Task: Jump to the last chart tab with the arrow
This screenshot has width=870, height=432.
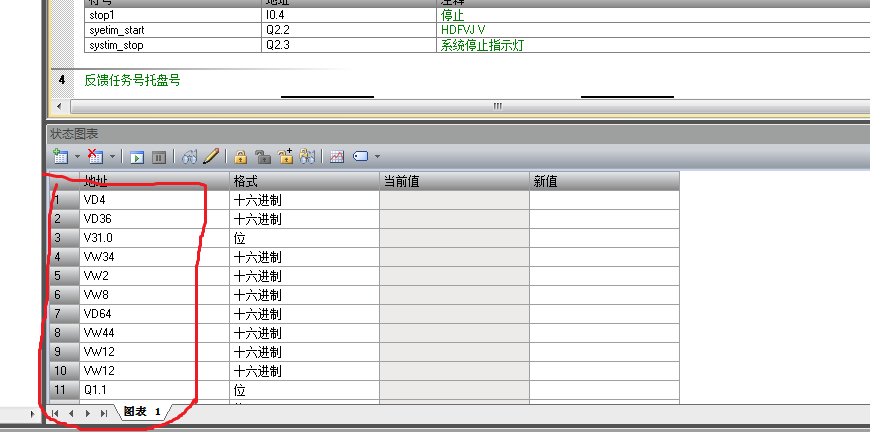Action: point(104,413)
